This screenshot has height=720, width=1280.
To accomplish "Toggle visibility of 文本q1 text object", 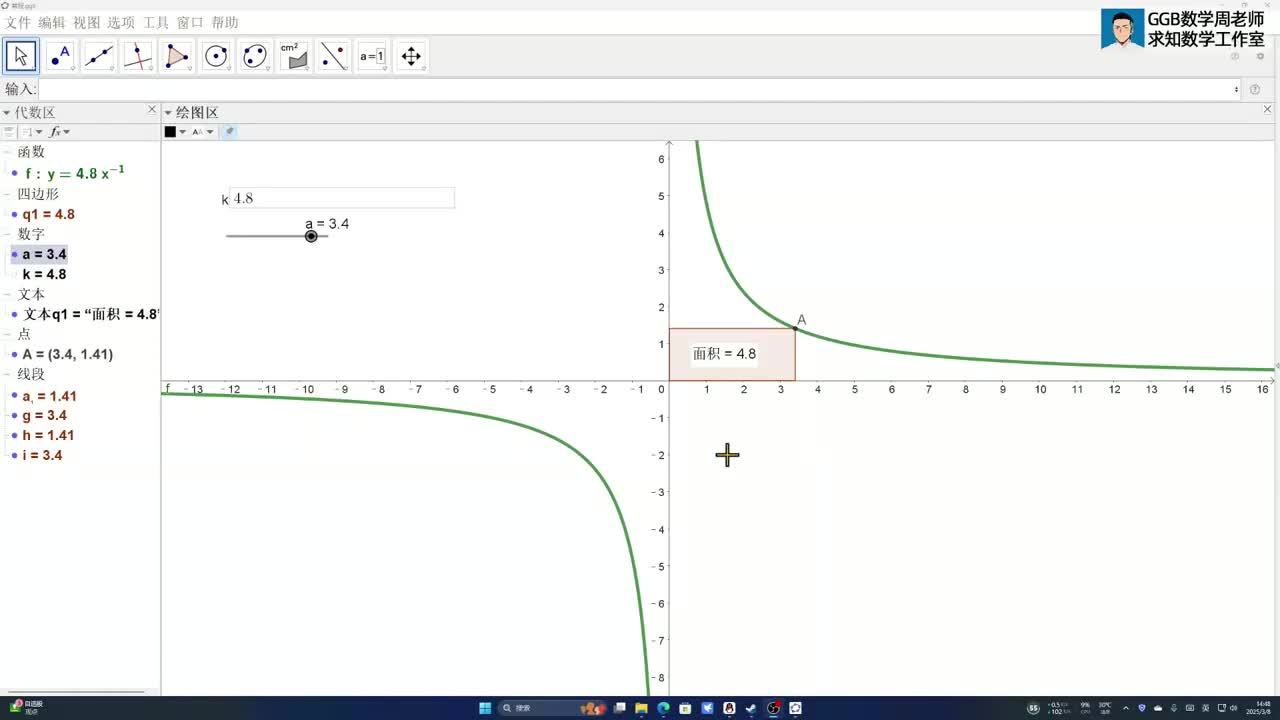I will (x=14, y=314).
